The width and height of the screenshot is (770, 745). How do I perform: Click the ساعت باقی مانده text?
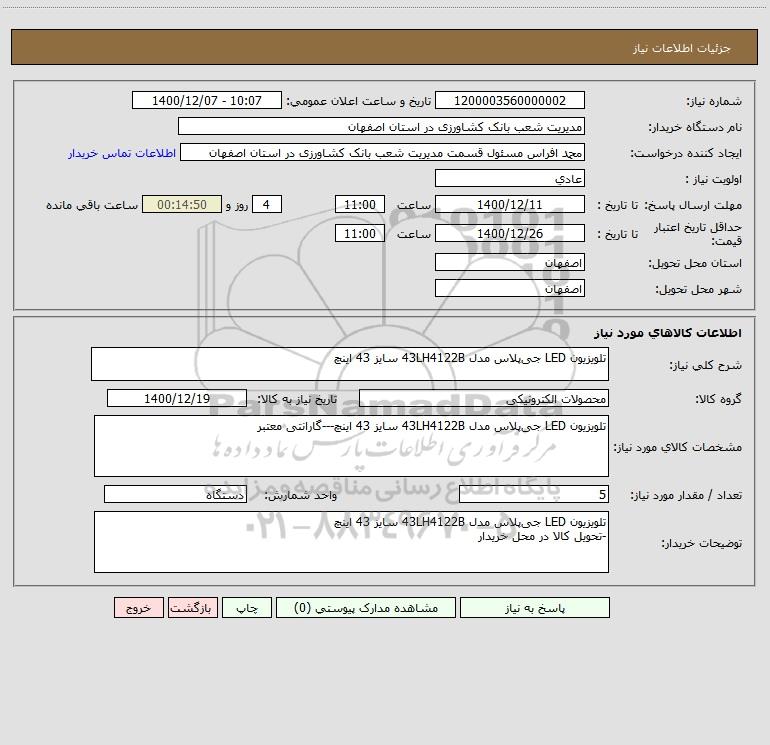(x=92, y=205)
